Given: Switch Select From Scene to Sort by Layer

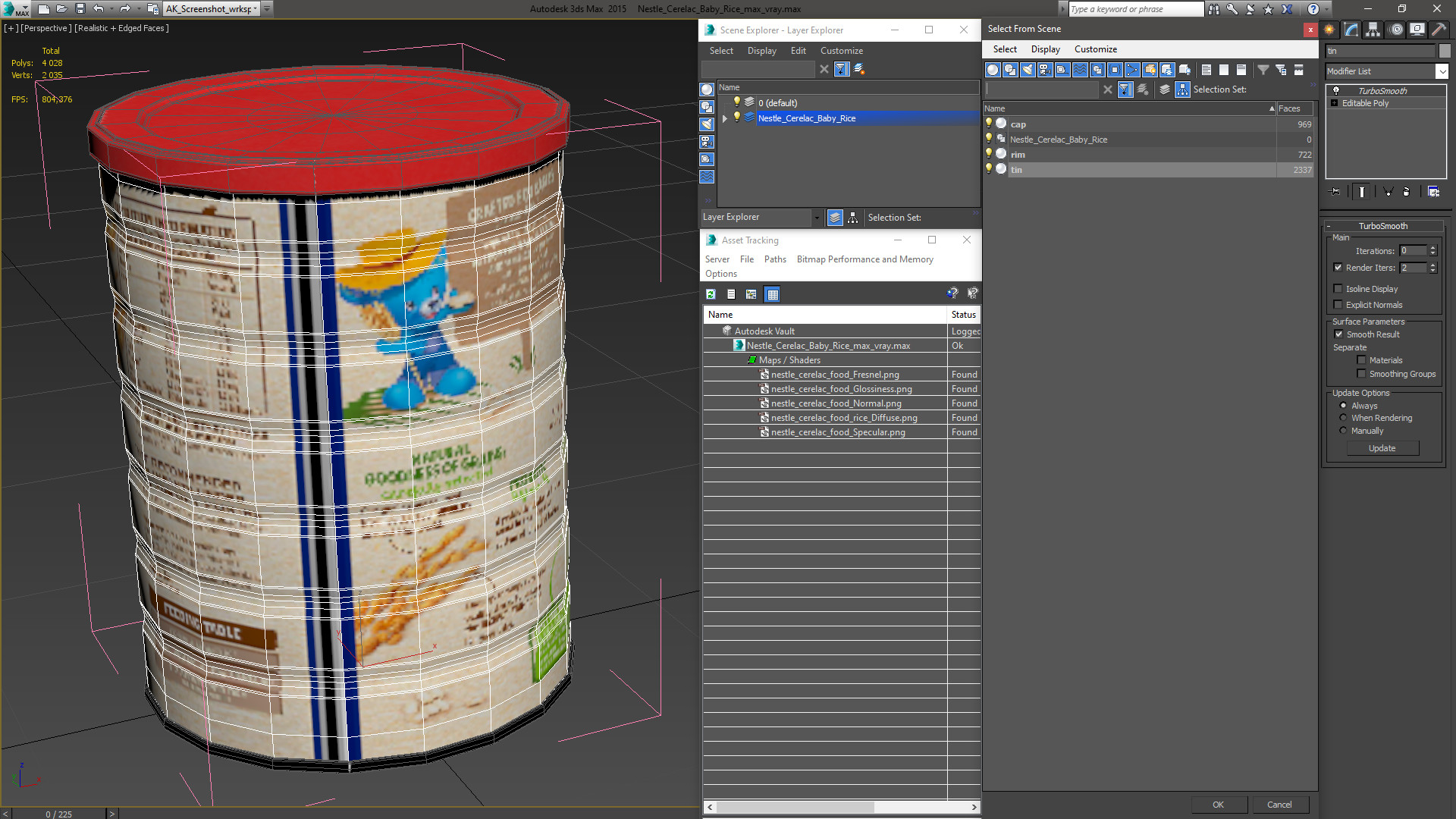Looking at the screenshot, I should (x=1165, y=89).
